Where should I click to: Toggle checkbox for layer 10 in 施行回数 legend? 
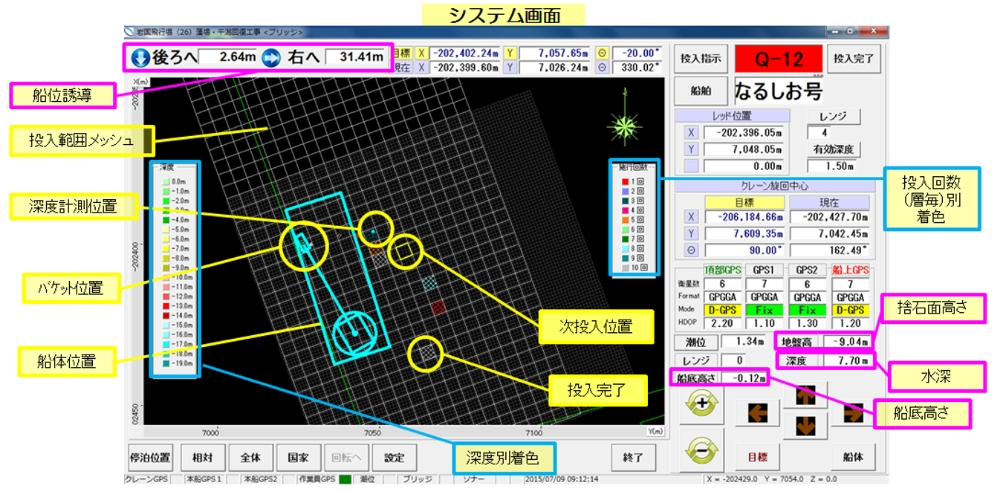(x=642, y=269)
